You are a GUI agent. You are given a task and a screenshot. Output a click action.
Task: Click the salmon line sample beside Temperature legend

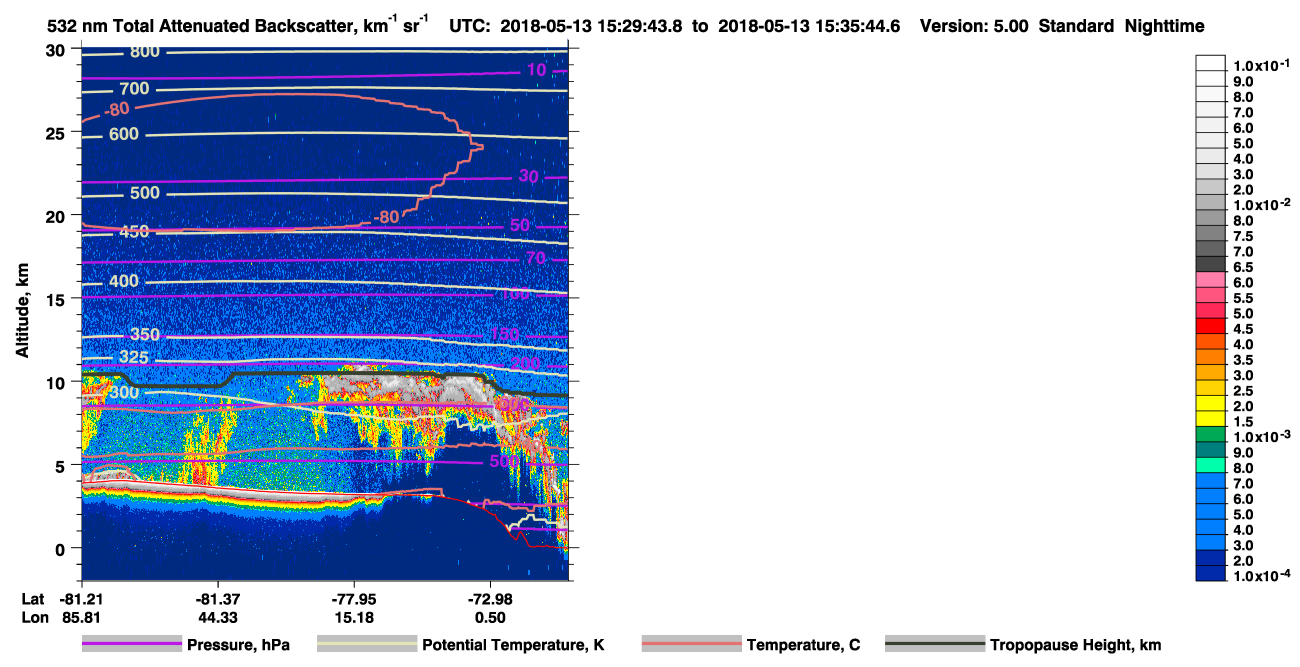(x=692, y=645)
